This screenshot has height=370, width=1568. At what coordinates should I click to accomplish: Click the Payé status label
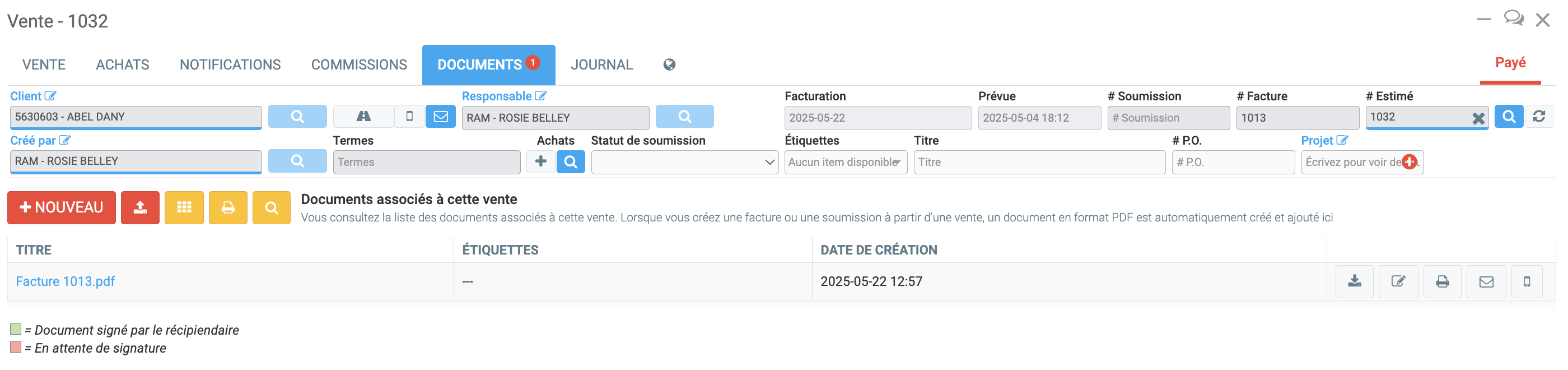click(1510, 63)
